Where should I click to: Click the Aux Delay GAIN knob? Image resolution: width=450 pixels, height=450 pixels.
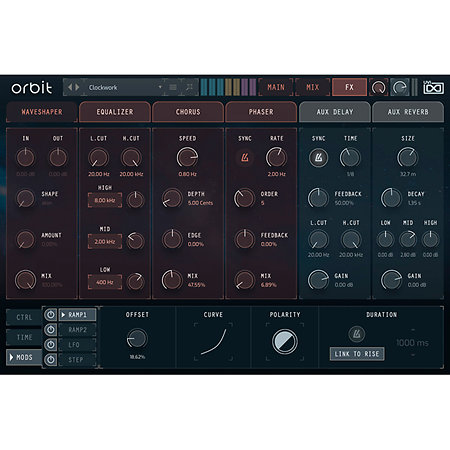point(318,280)
